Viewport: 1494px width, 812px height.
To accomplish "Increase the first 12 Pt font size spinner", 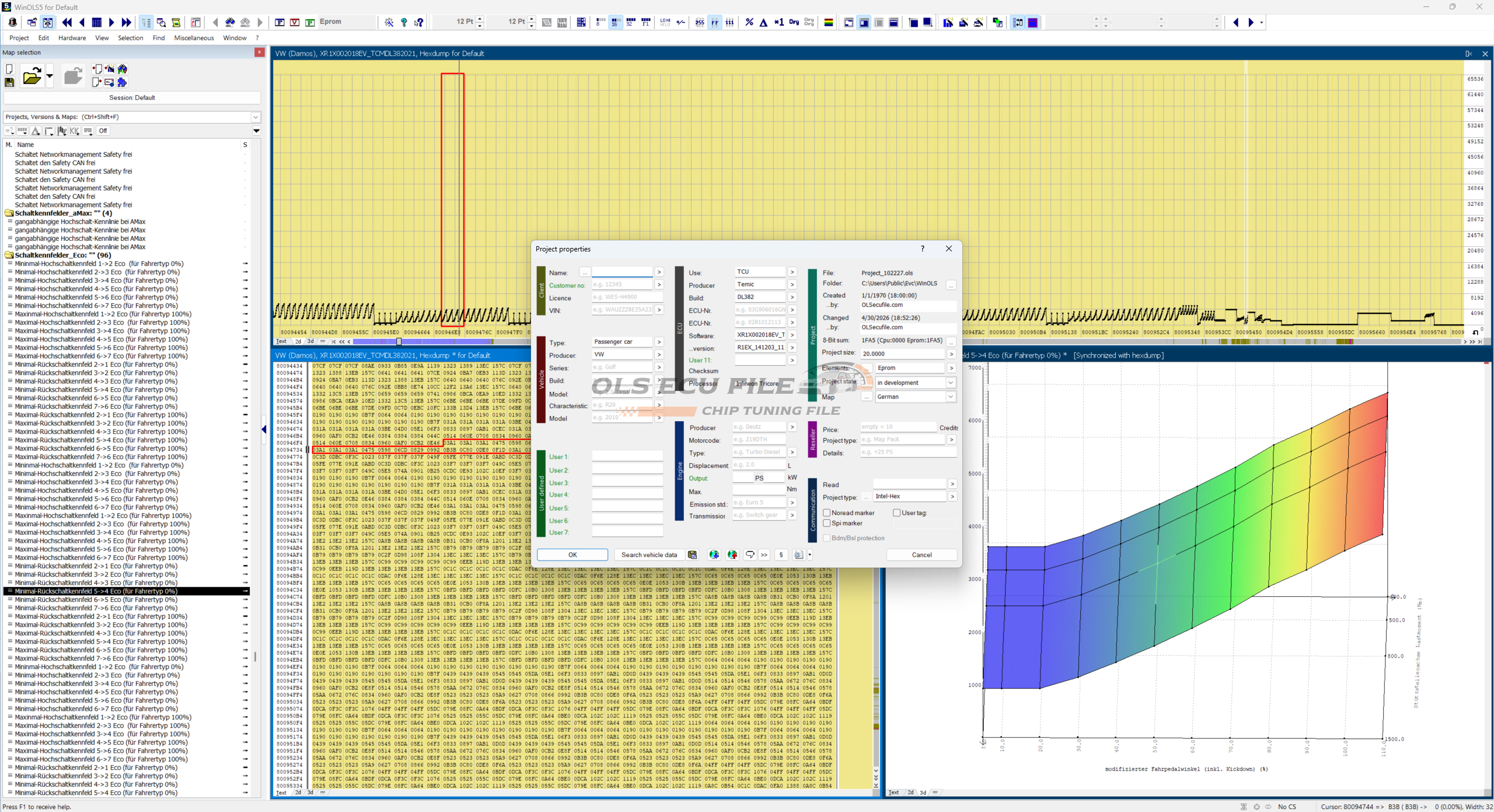I will (x=480, y=19).
